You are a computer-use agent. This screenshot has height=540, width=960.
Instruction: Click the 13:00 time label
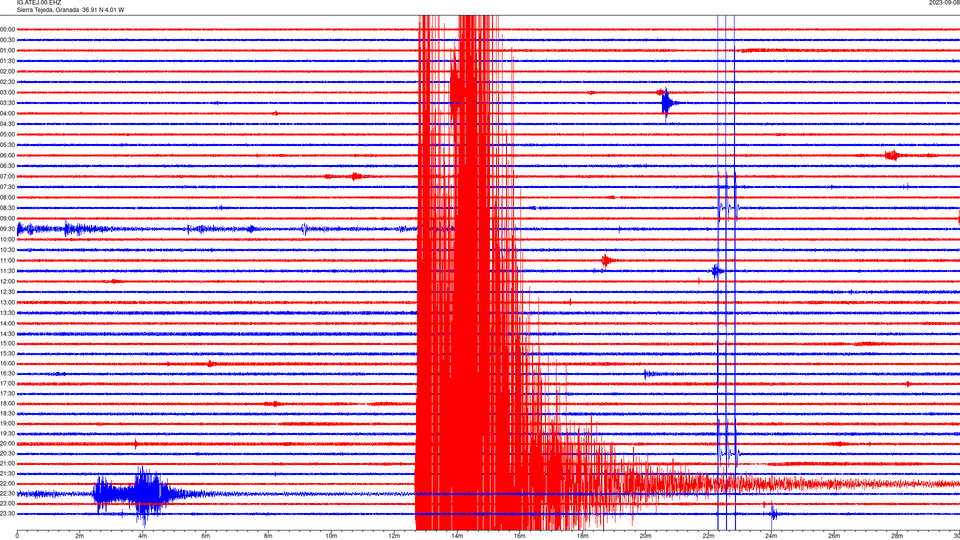pyautogui.click(x=7, y=302)
